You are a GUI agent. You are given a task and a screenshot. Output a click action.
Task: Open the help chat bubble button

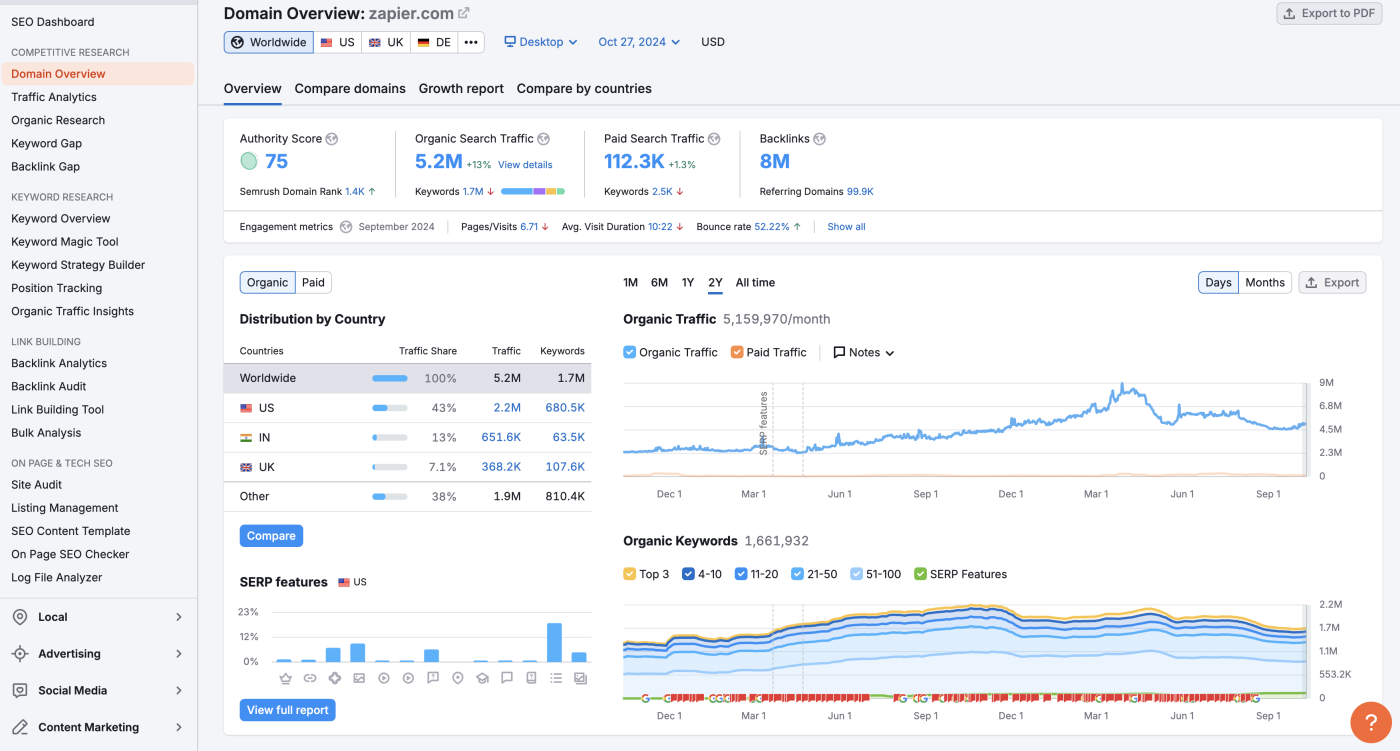1371,722
